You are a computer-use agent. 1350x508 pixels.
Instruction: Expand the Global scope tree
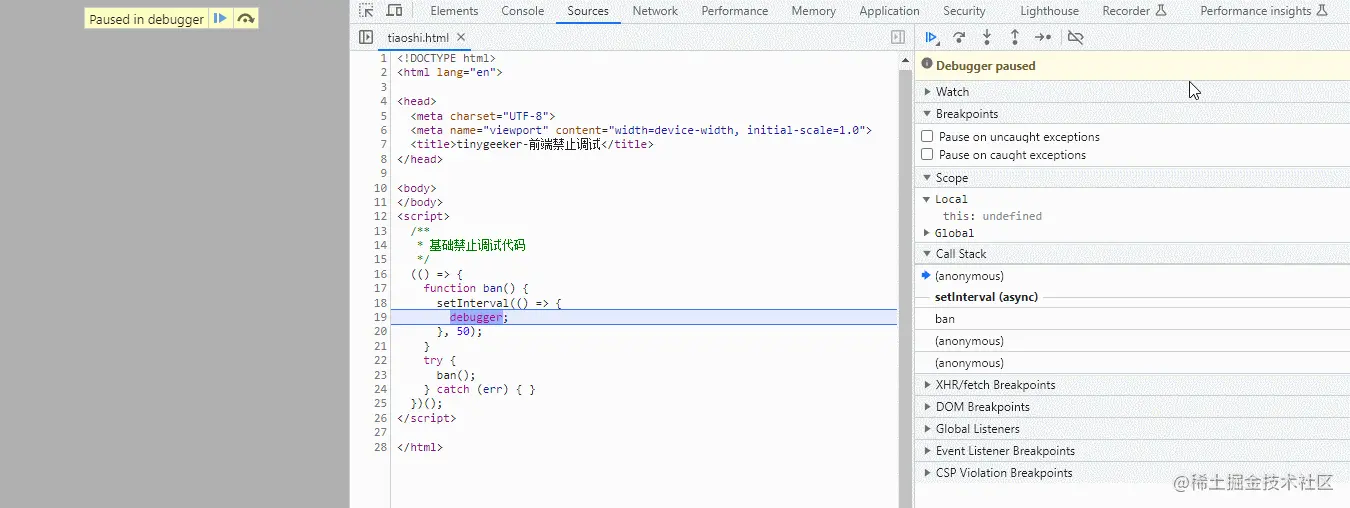click(927, 233)
